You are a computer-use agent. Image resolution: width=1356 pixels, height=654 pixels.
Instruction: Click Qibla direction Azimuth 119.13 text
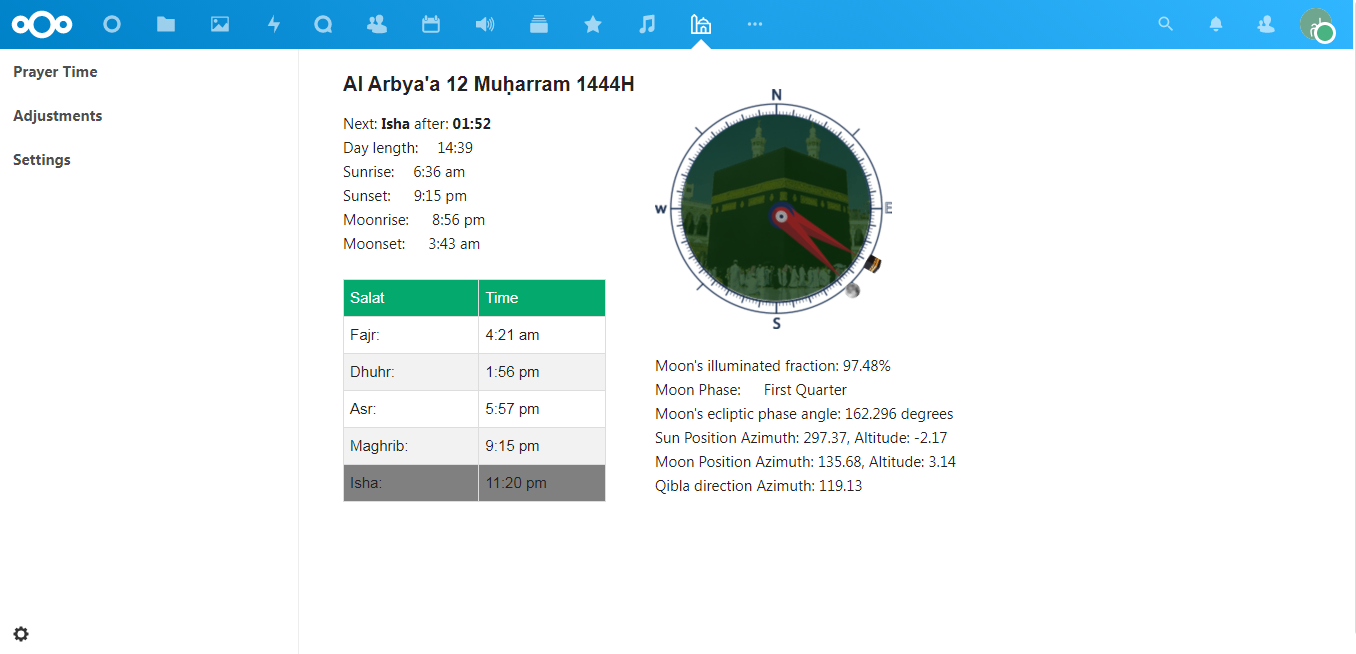tap(758, 486)
